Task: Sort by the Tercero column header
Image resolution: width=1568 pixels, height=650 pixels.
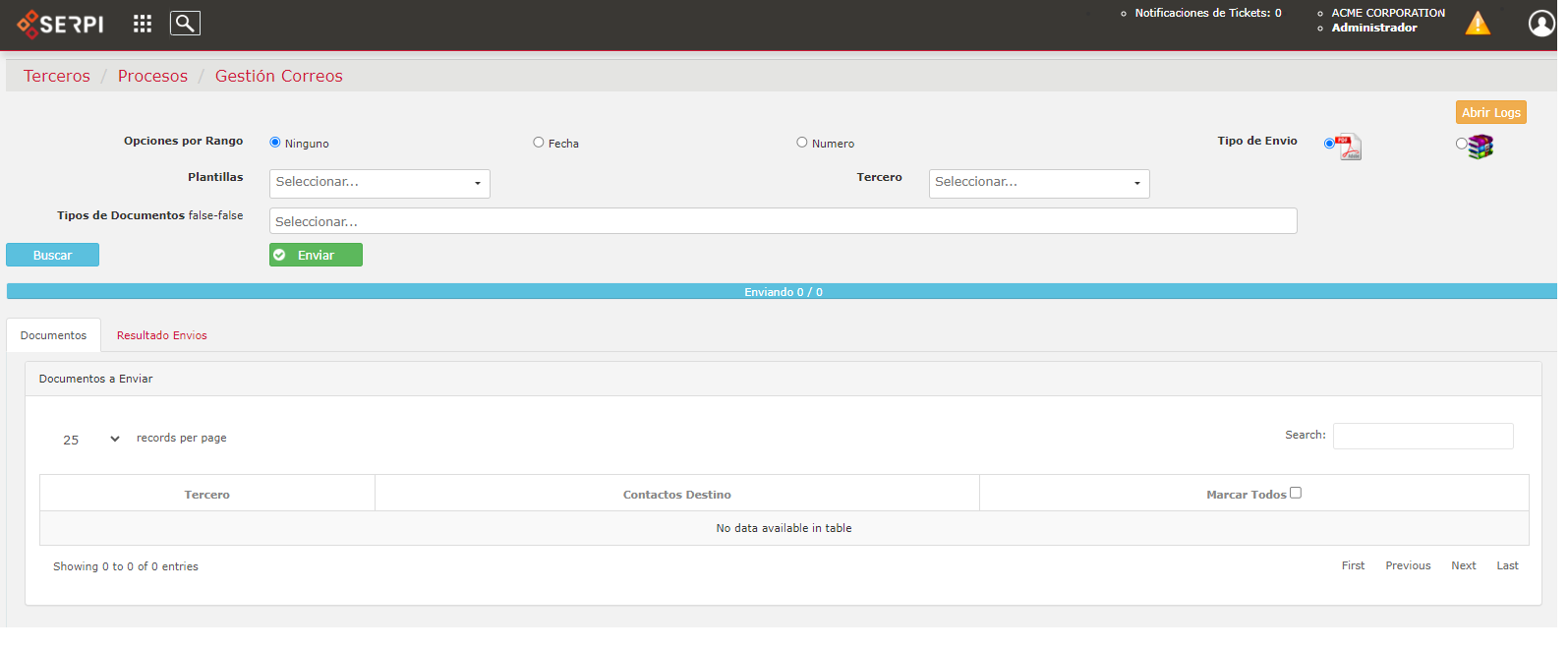Action: coord(207,495)
